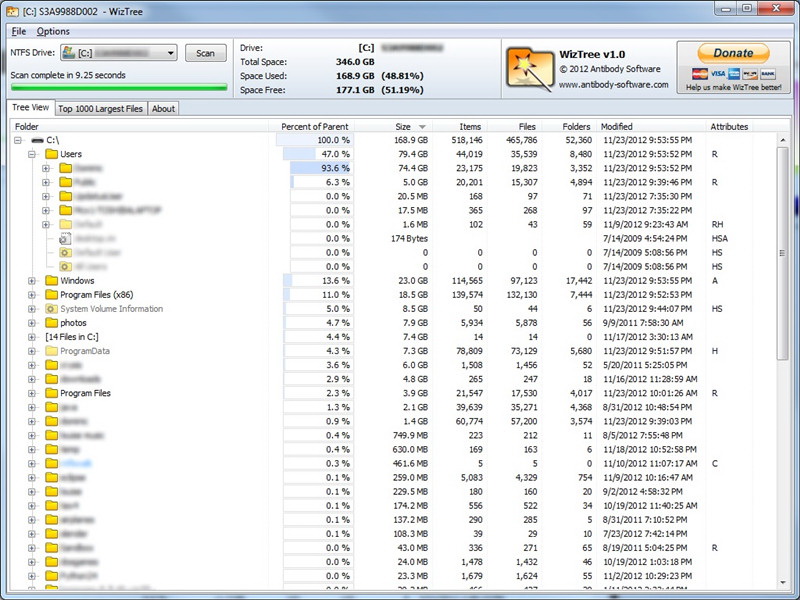Image resolution: width=800 pixels, height=600 pixels.
Task: Expand the Program Files (x86) node
Action: (32, 295)
